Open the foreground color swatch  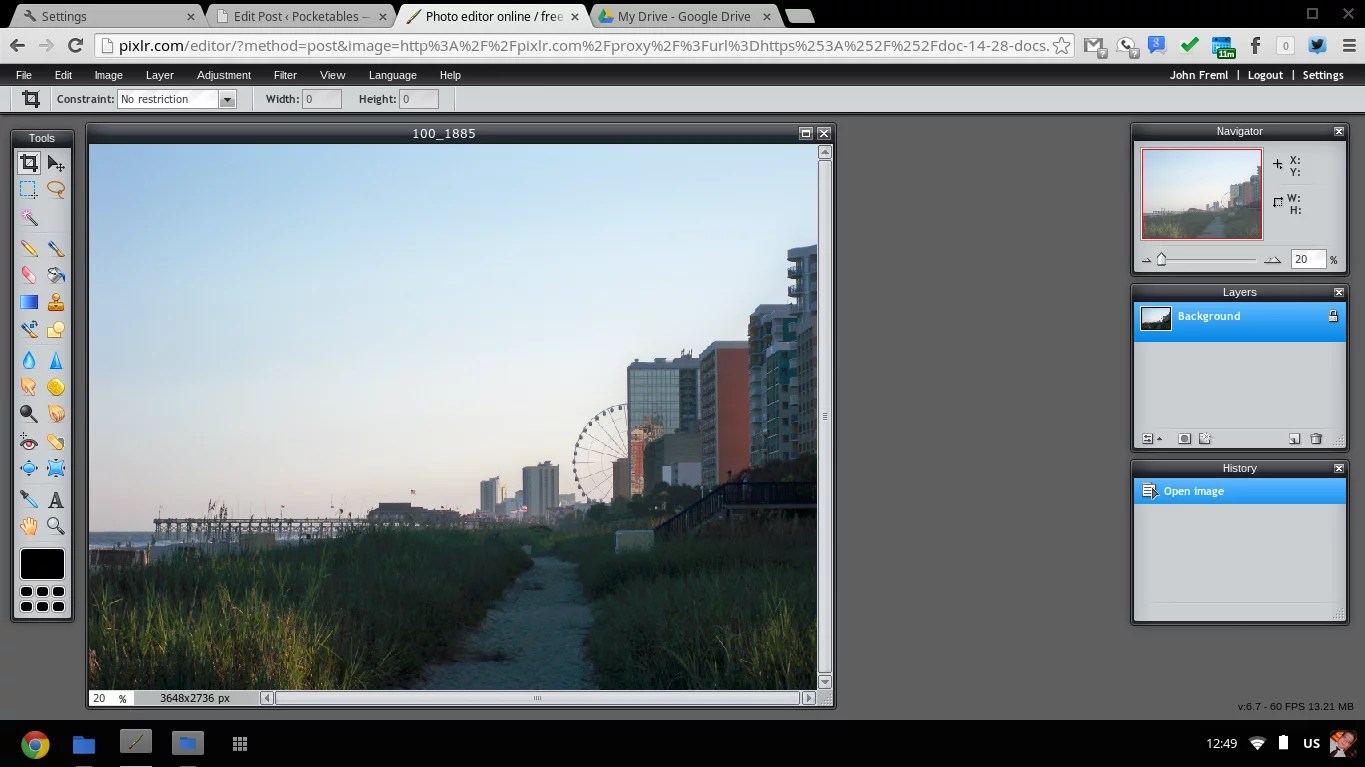click(42, 563)
